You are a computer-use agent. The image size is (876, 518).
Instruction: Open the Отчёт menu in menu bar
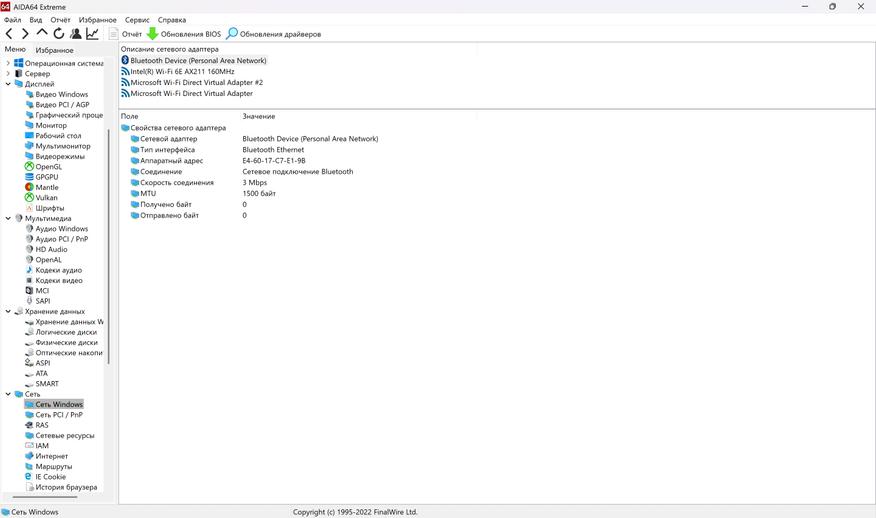point(60,20)
